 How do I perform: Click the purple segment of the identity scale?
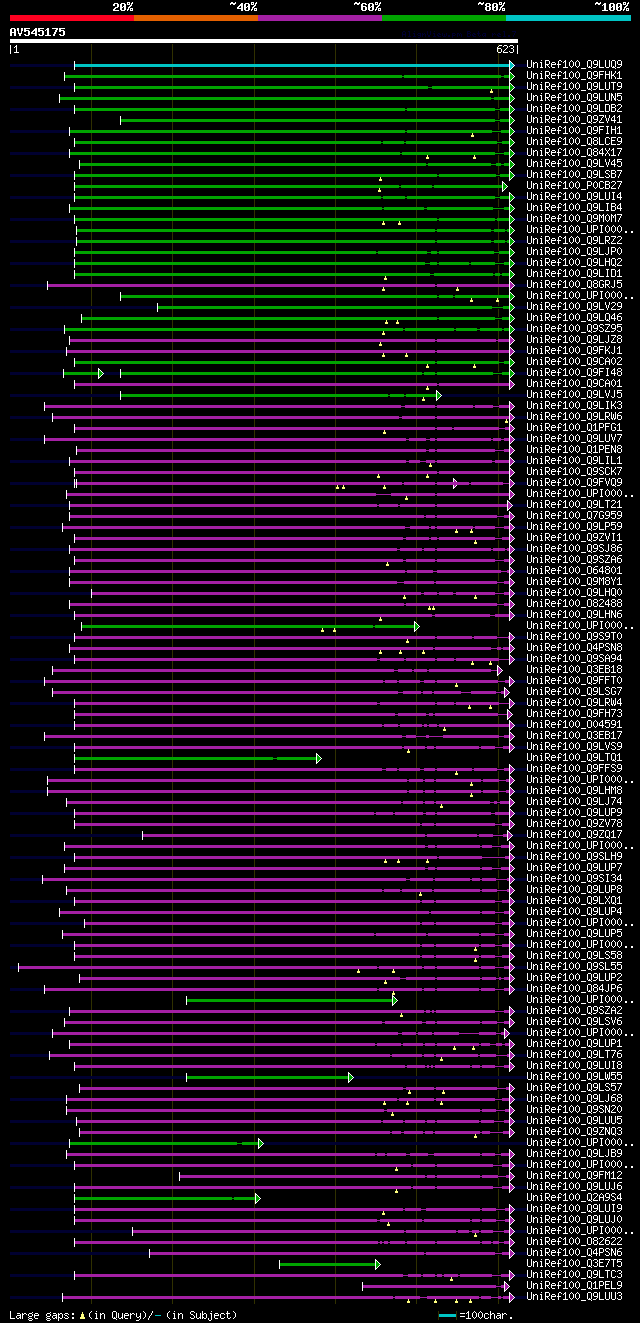point(319,18)
